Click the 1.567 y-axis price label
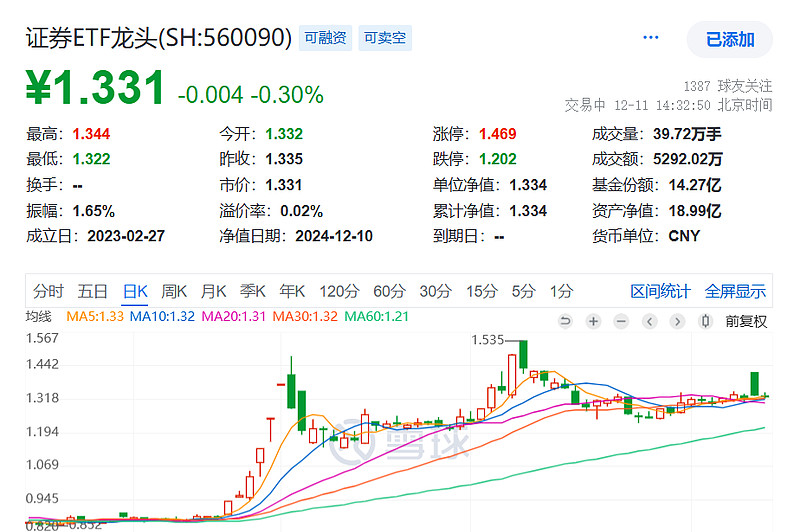 click(x=42, y=338)
